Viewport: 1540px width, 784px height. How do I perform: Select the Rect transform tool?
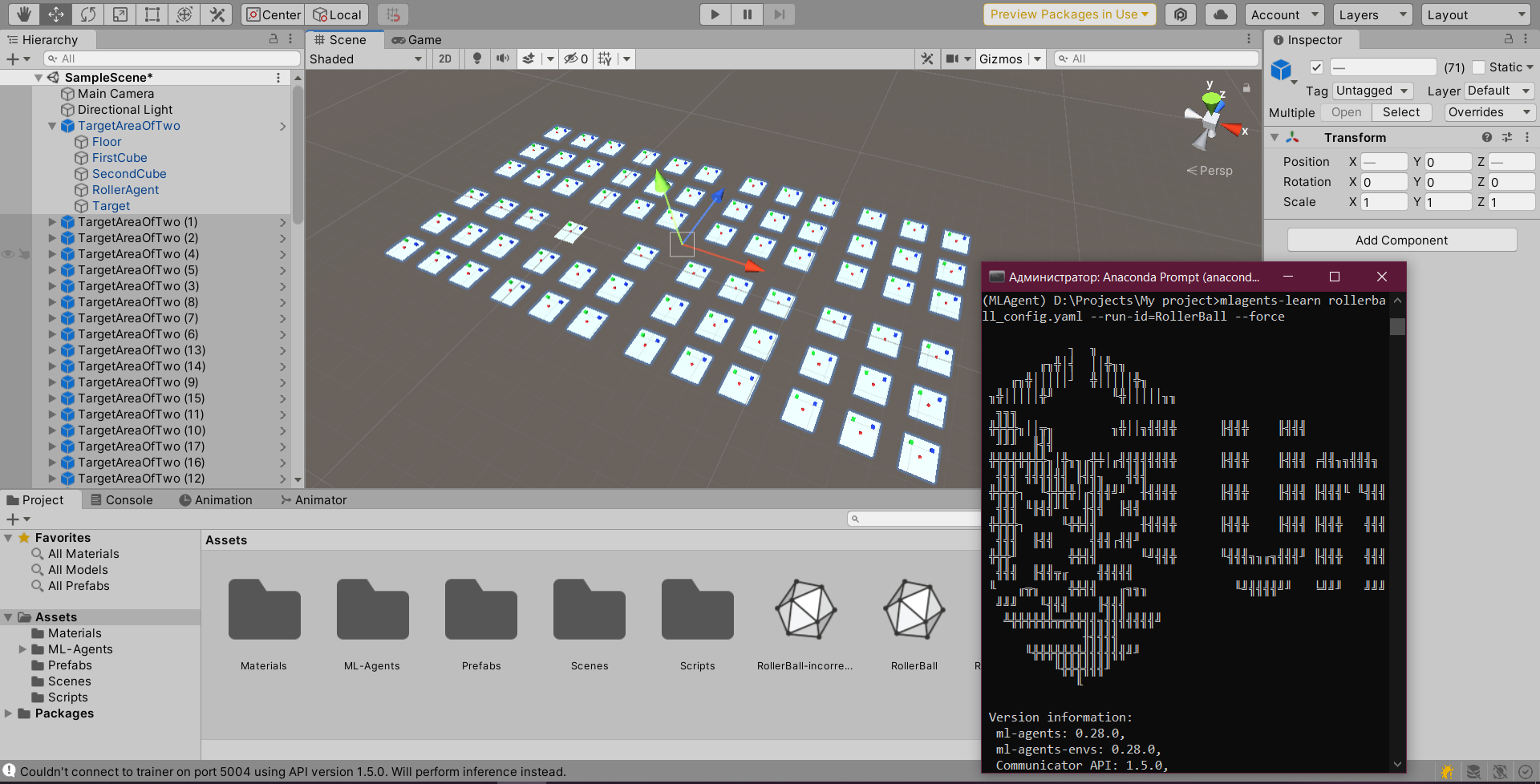tap(152, 14)
